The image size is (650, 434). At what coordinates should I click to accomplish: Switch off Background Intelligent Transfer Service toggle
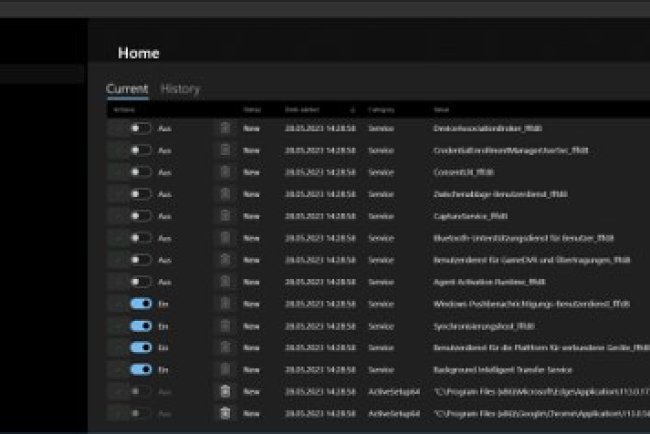tap(141, 369)
